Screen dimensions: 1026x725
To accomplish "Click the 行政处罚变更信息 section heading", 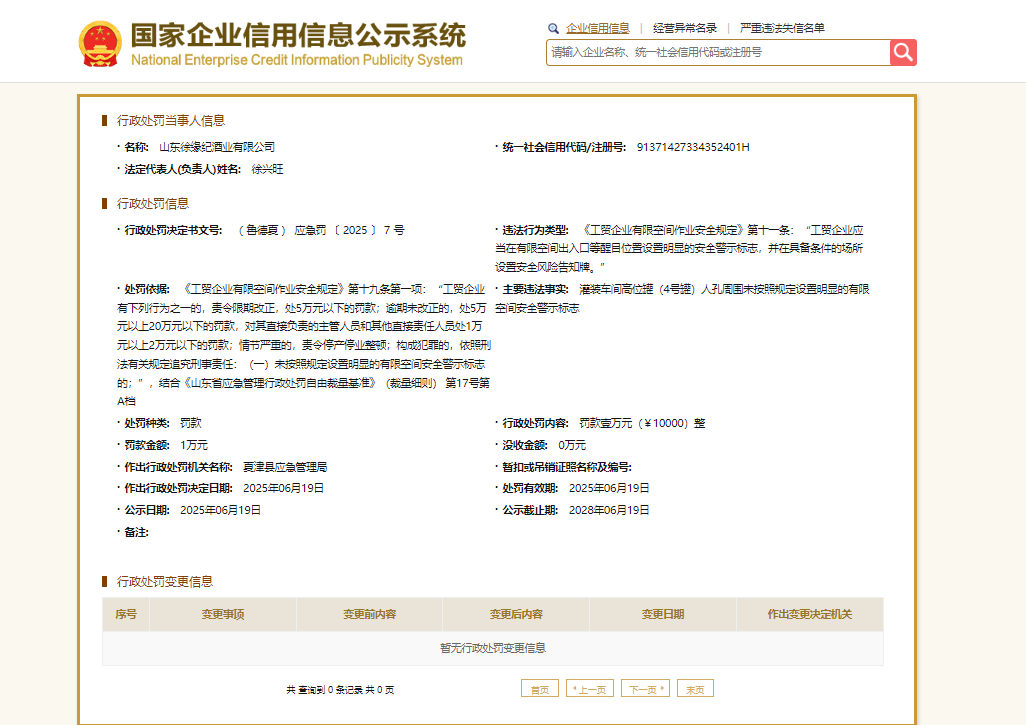I will (164, 581).
